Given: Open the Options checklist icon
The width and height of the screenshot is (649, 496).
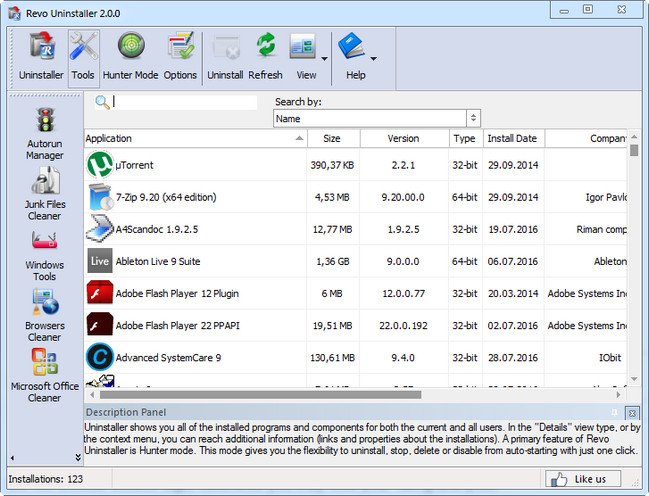Looking at the screenshot, I should [x=181, y=45].
